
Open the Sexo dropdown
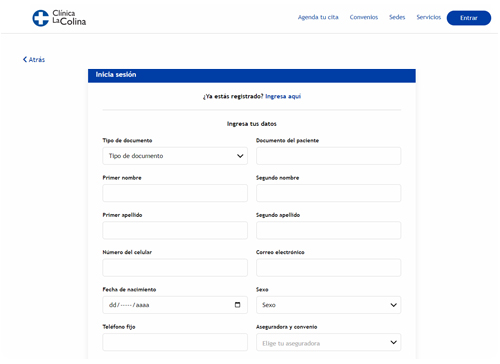(329, 305)
